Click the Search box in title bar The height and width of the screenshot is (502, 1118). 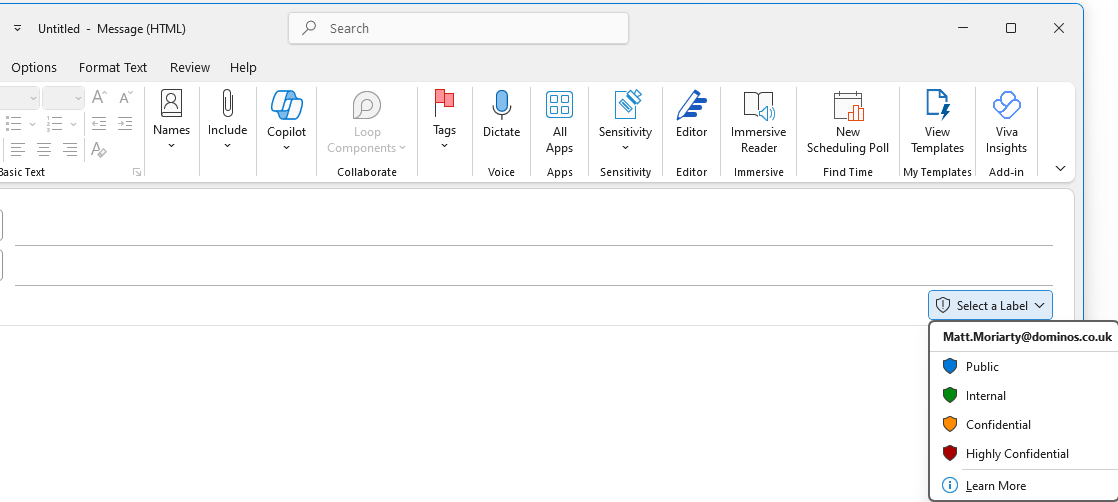458,29
